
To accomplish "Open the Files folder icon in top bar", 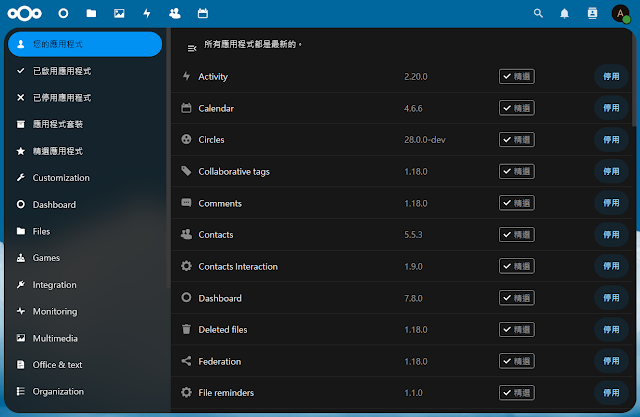I will pos(91,13).
